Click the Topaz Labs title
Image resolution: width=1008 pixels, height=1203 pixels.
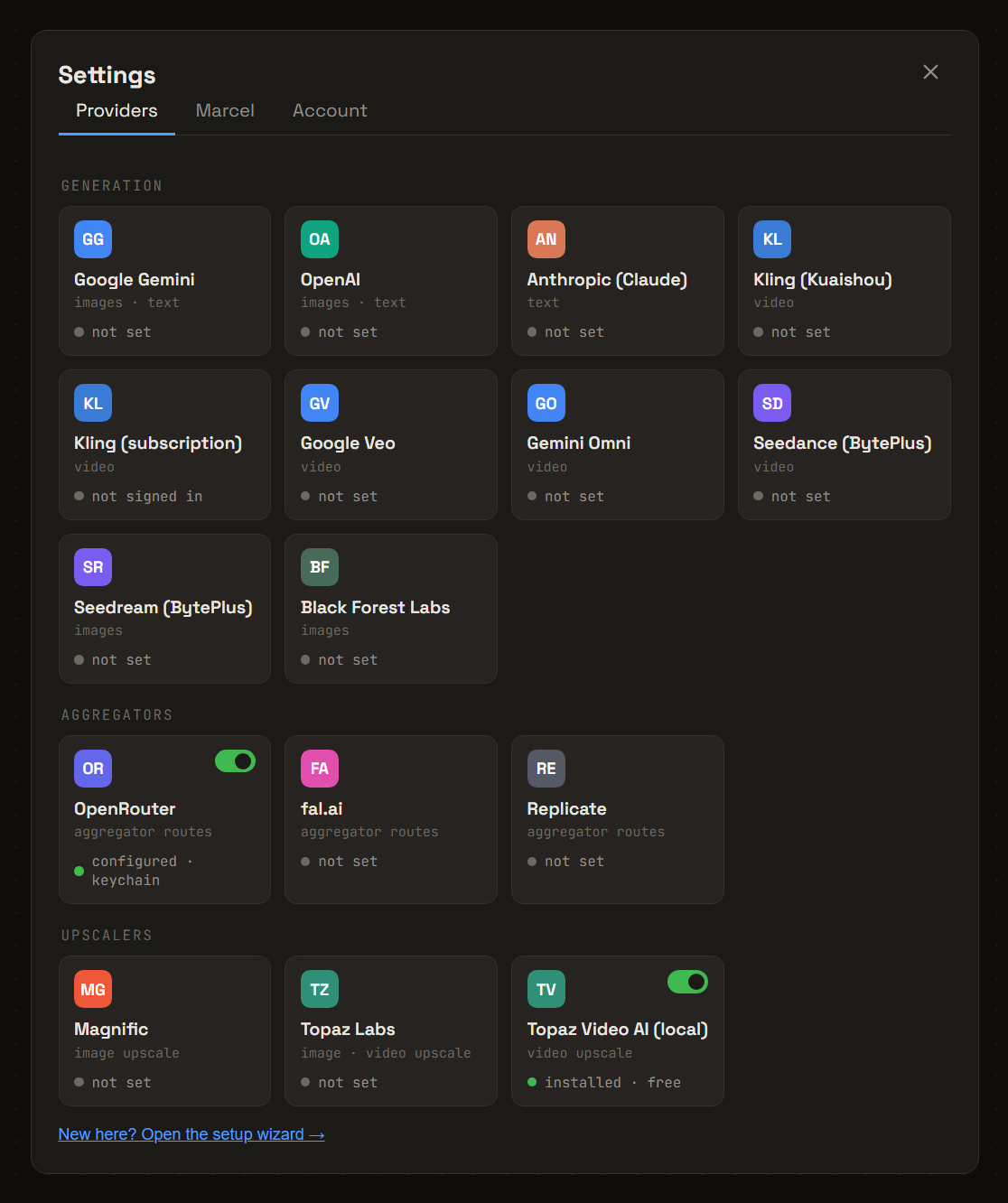click(348, 1030)
